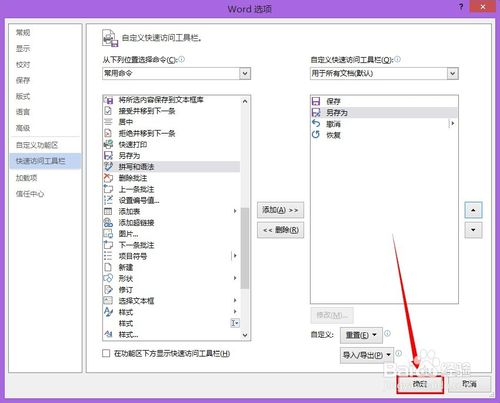Select the 撤消 undo arrow icon
The width and height of the screenshot is (500, 403).
[x=316, y=124]
